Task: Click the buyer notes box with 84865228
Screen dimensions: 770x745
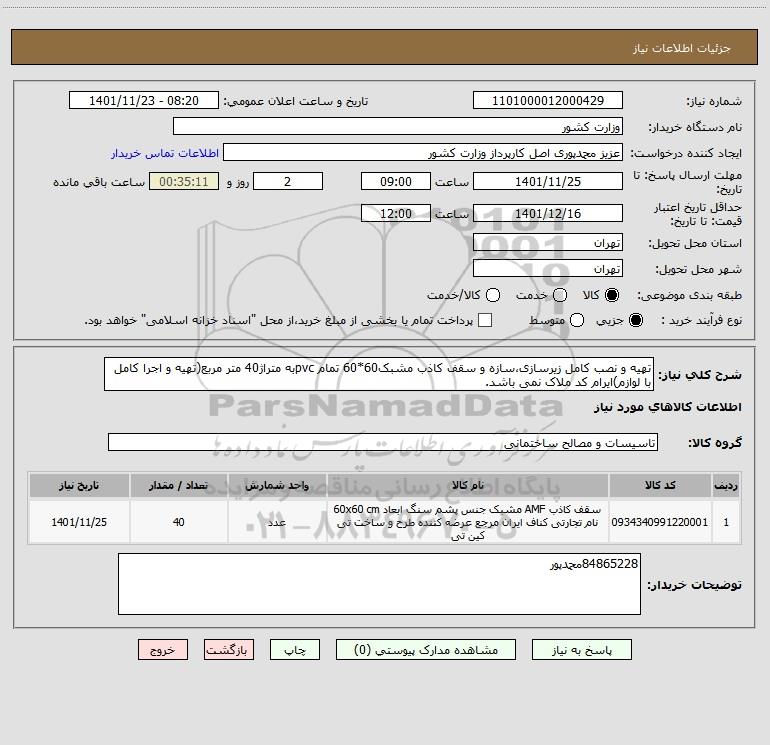Action: [379, 584]
